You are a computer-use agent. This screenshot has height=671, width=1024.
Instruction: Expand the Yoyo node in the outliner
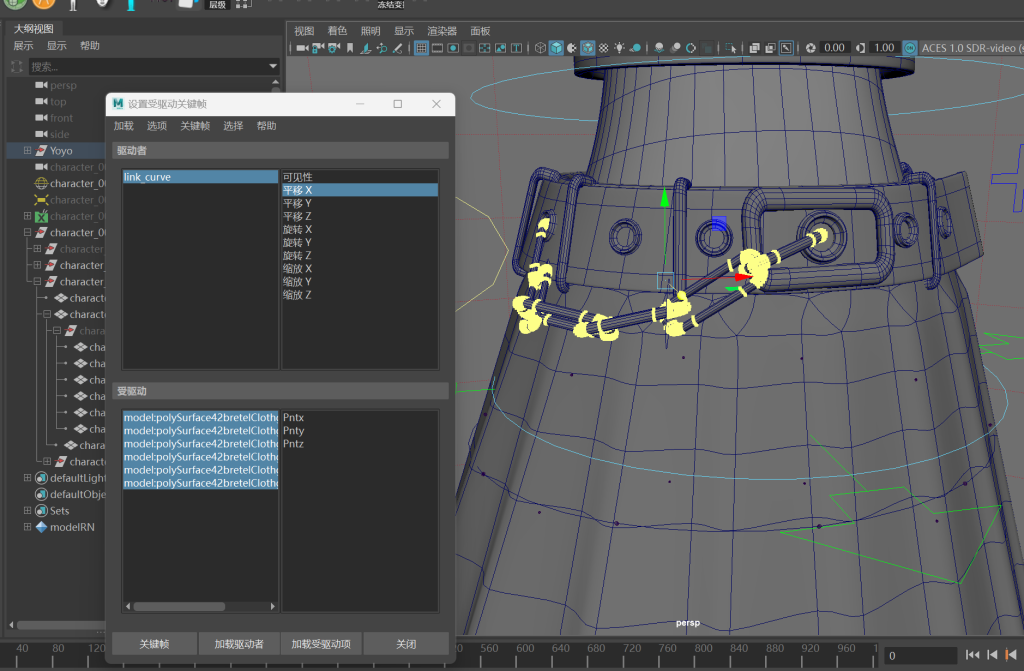27,150
